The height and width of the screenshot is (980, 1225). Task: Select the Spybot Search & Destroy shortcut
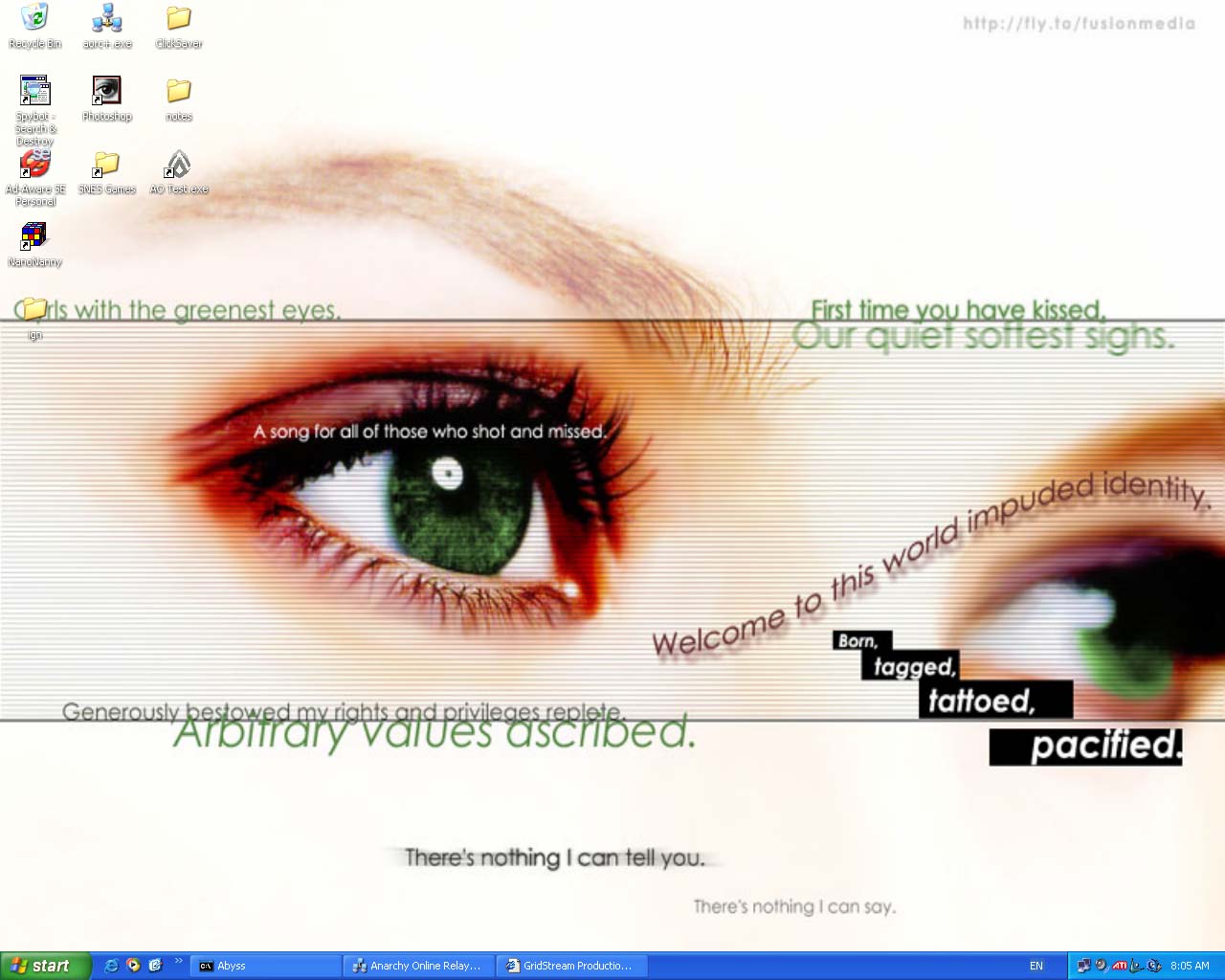34,91
